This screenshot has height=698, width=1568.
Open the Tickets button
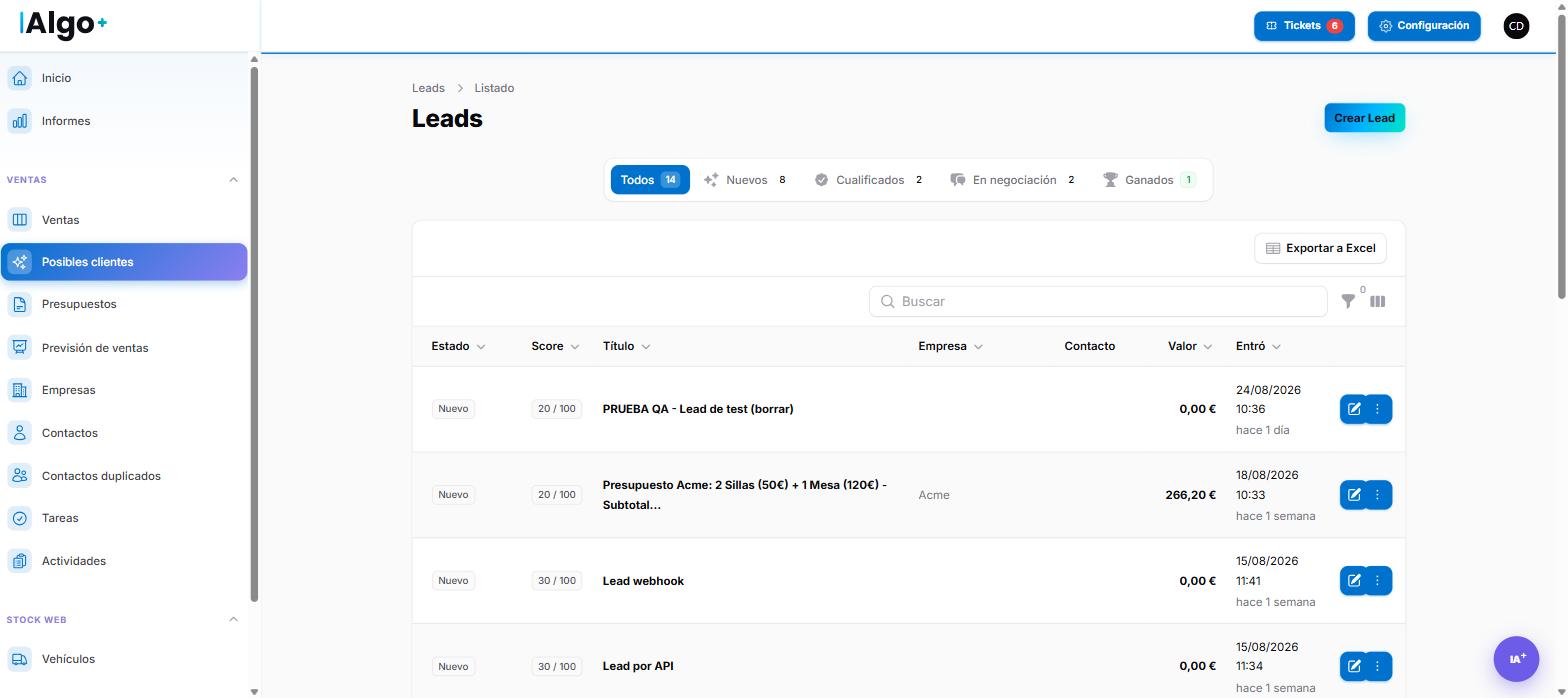click(1304, 26)
